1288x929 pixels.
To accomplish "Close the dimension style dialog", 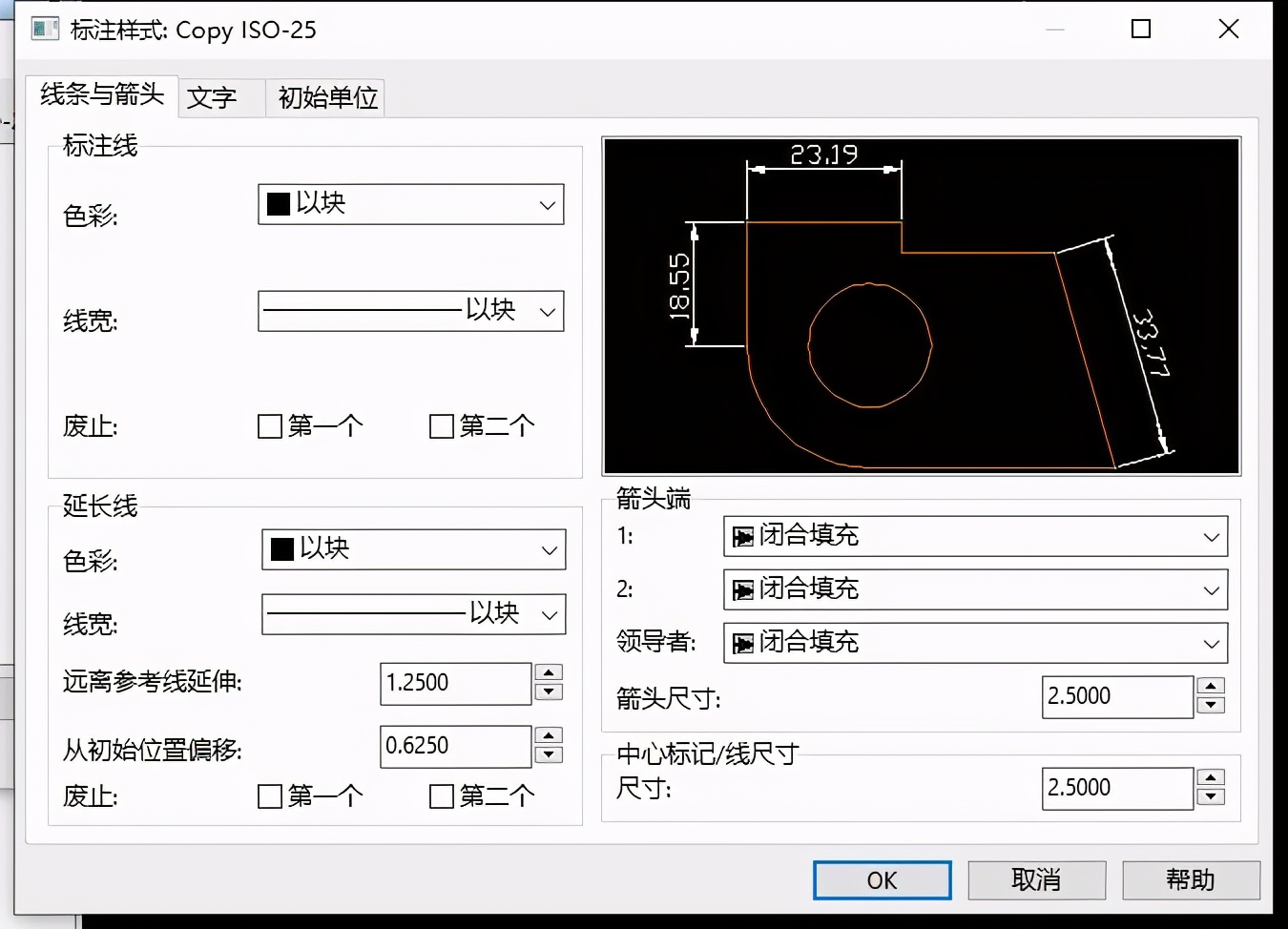I will [1229, 30].
